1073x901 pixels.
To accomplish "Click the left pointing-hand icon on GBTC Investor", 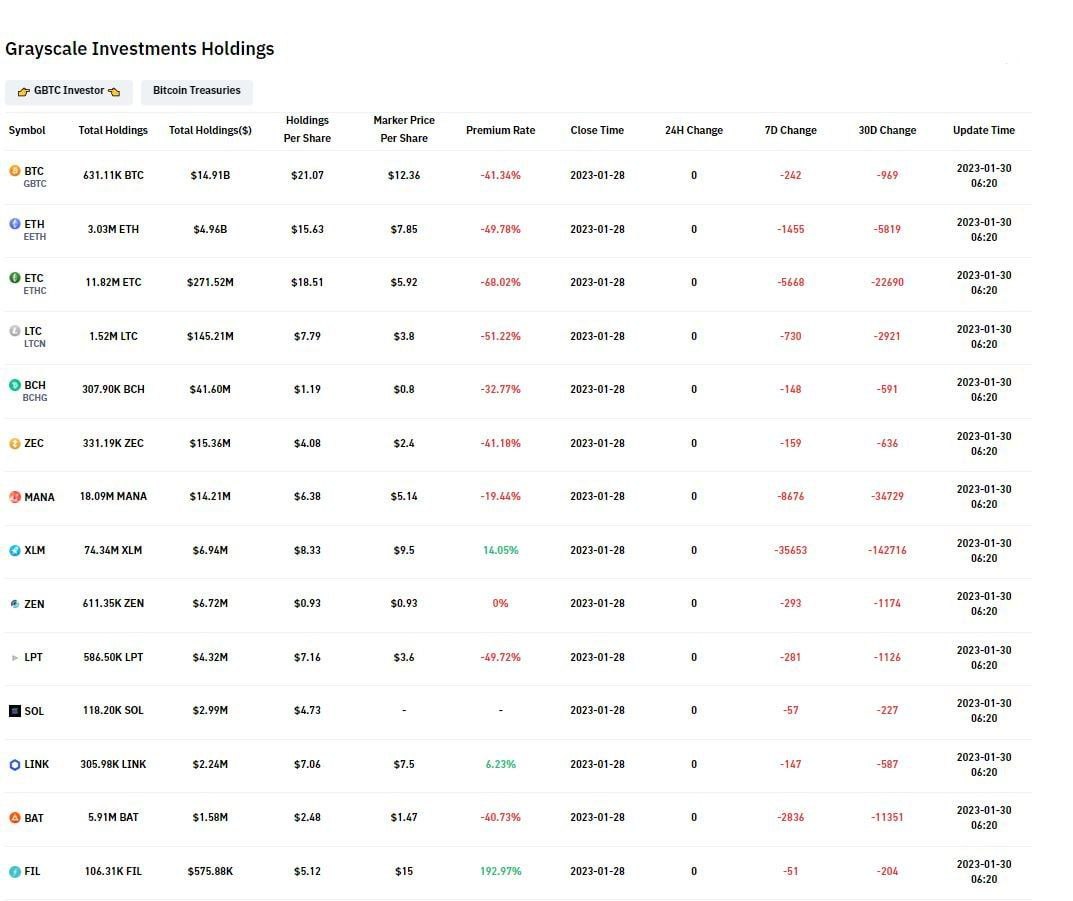I will point(23,91).
